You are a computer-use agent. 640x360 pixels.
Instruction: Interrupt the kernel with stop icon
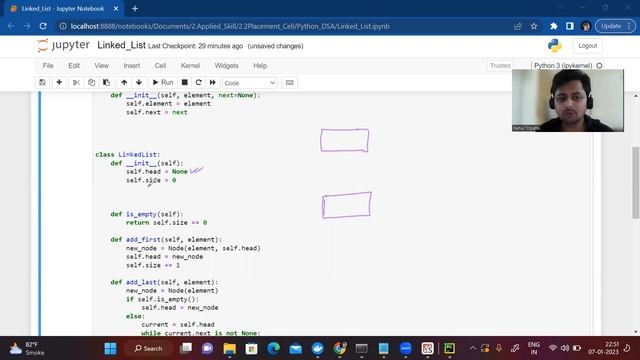point(184,82)
